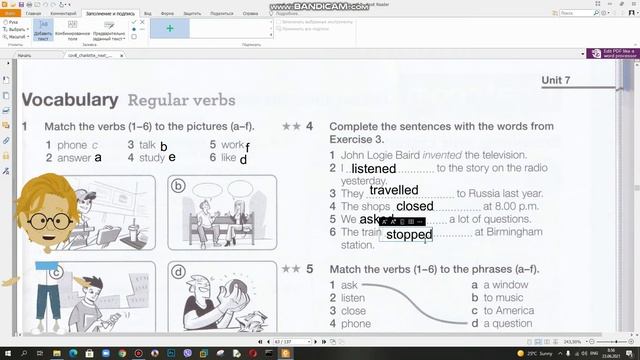Click the listened text annotation
This screenshot has height=360, width=640.
coord(373,169)
